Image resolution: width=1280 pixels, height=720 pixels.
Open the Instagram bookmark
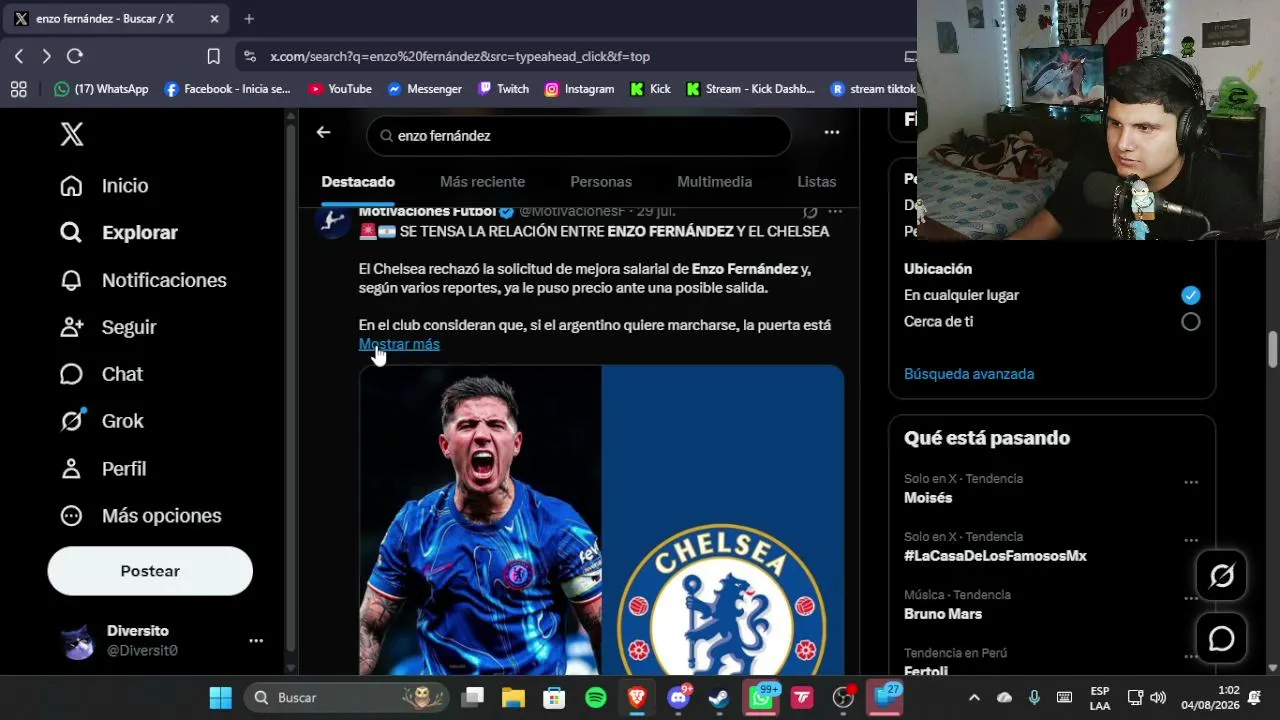(579, 89)
